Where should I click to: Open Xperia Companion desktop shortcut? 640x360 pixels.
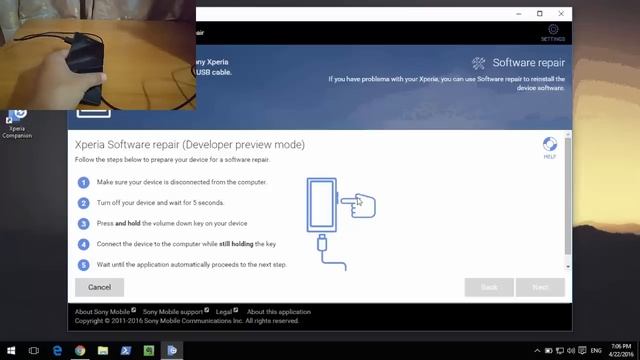tap(17, 124)
